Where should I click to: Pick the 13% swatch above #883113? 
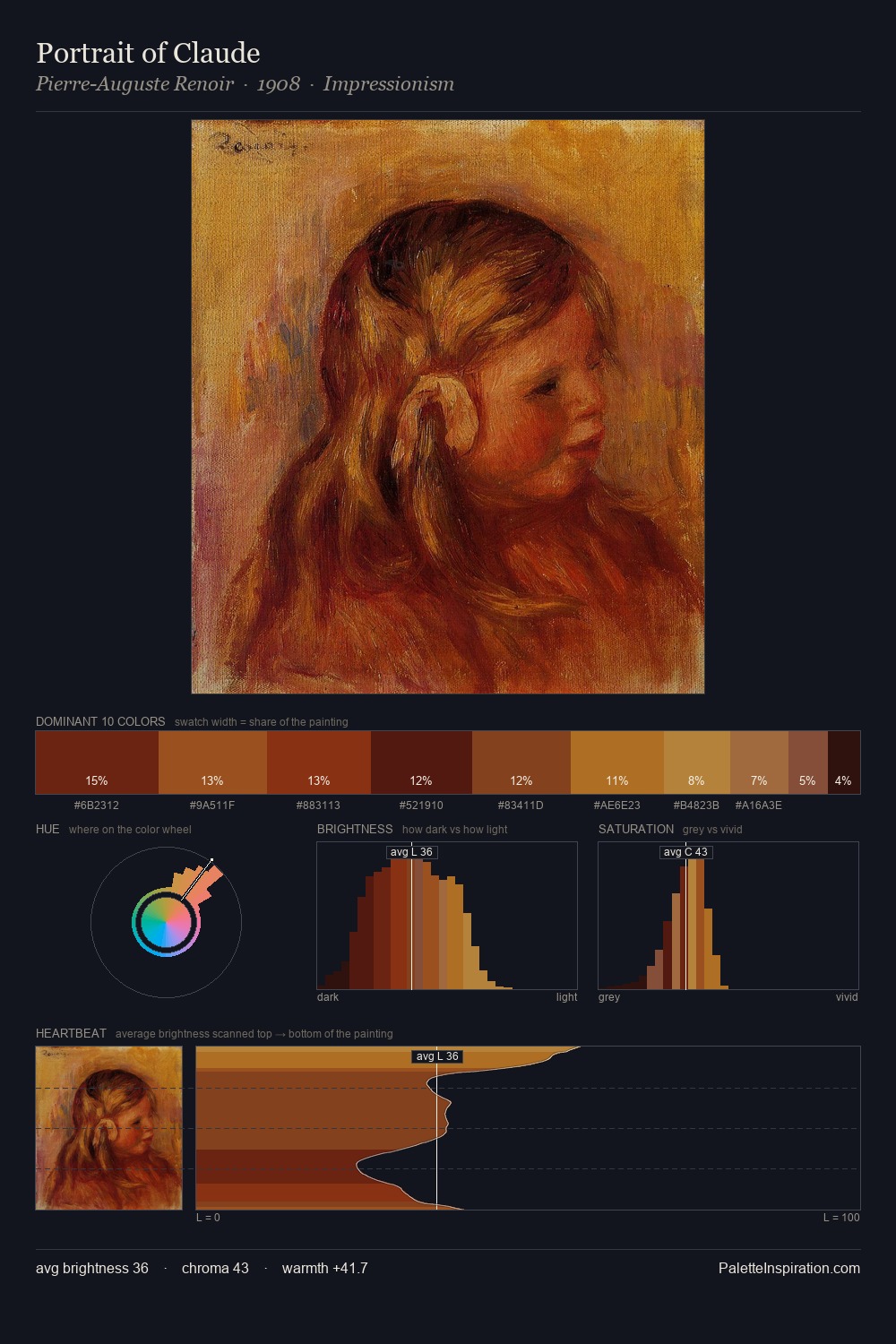coord(319,762)
